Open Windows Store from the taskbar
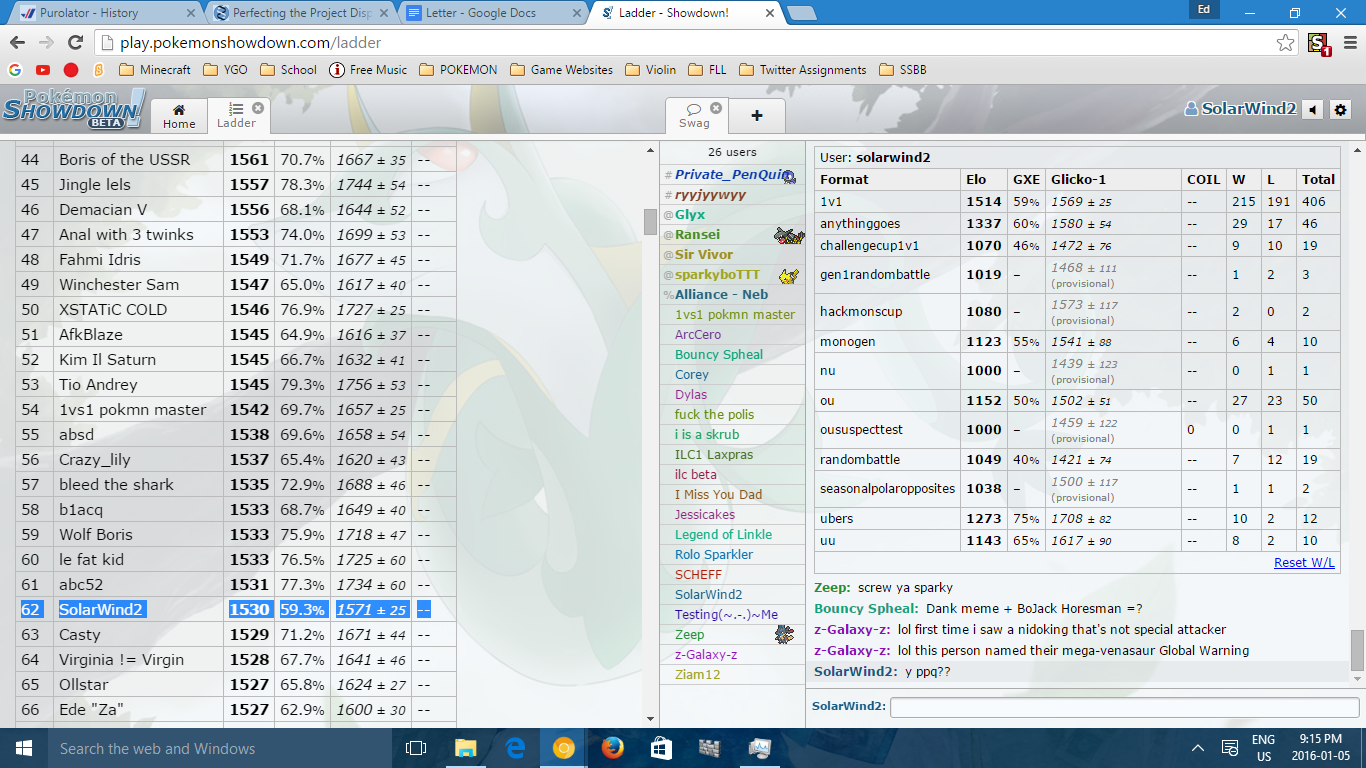 (x=661, y=748)
